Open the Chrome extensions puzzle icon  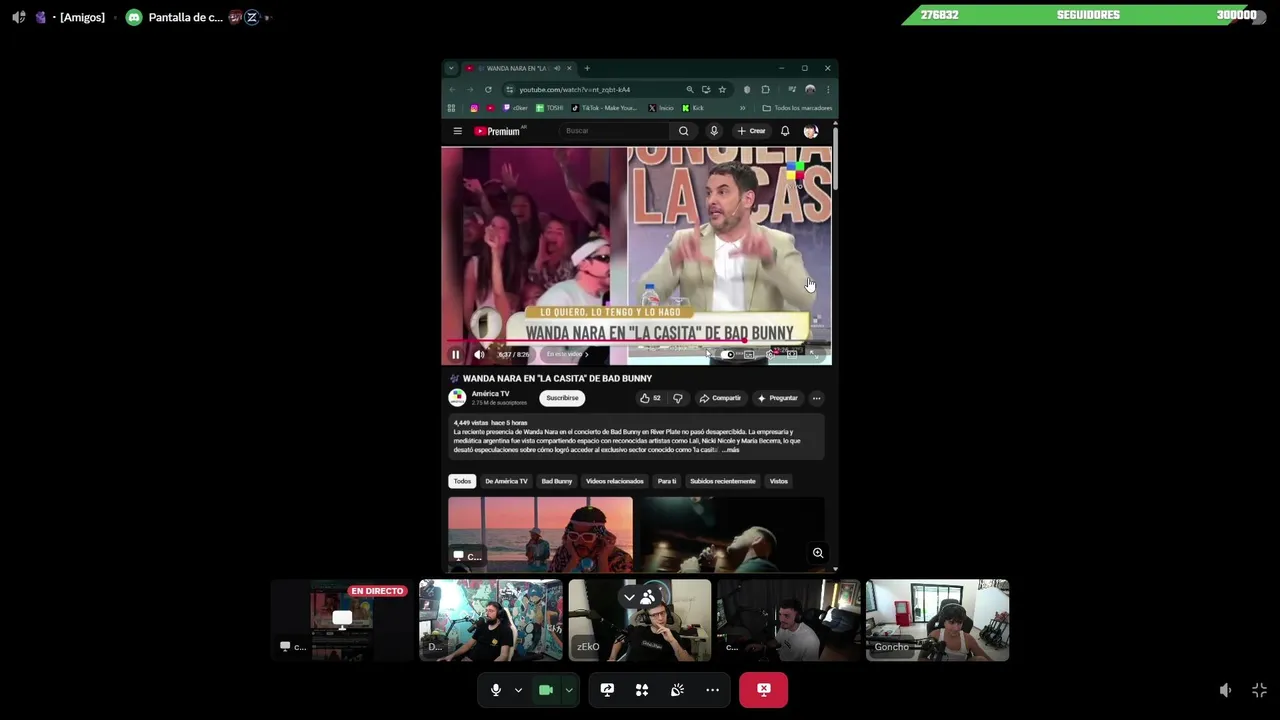coord(766,90)
